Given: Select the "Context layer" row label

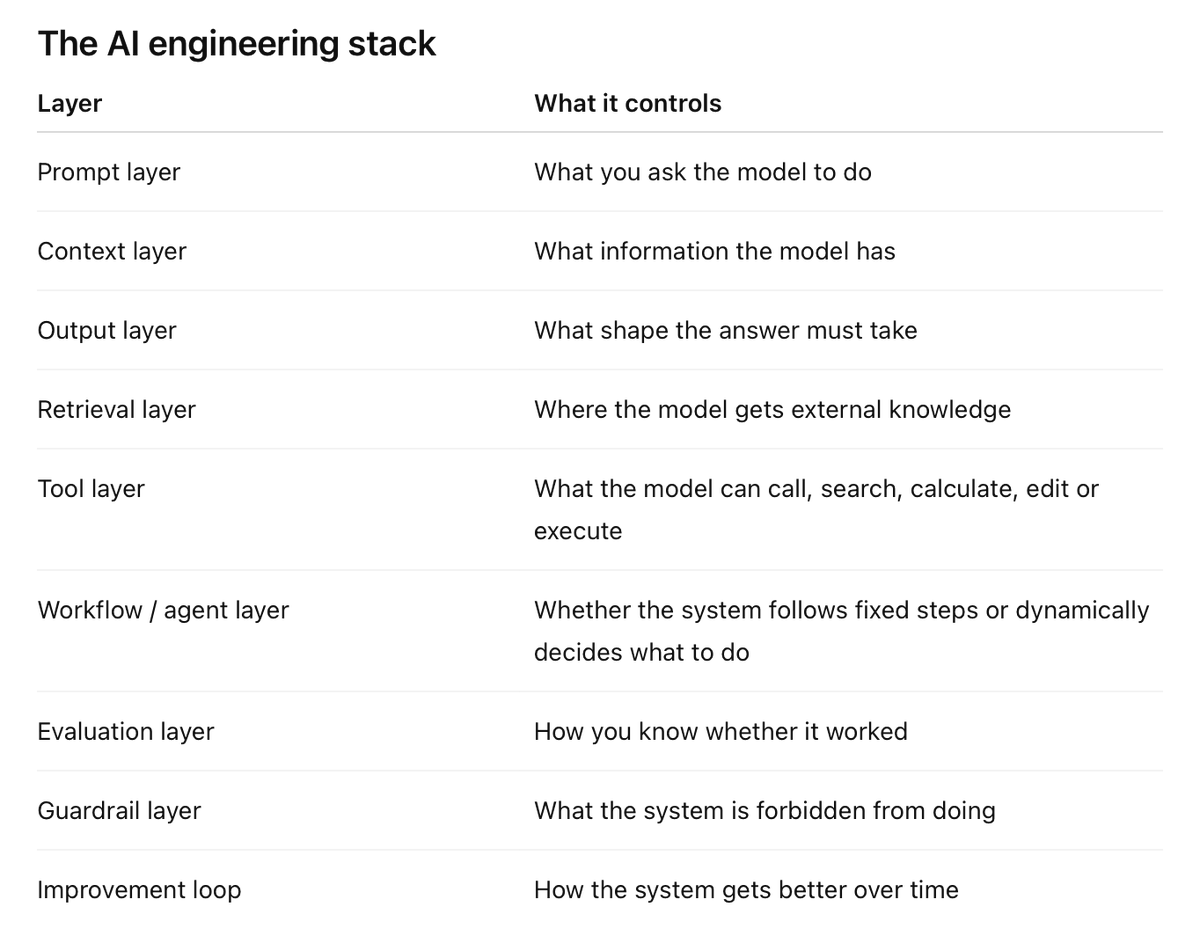Looking at the screenshot, I should 112,251.
